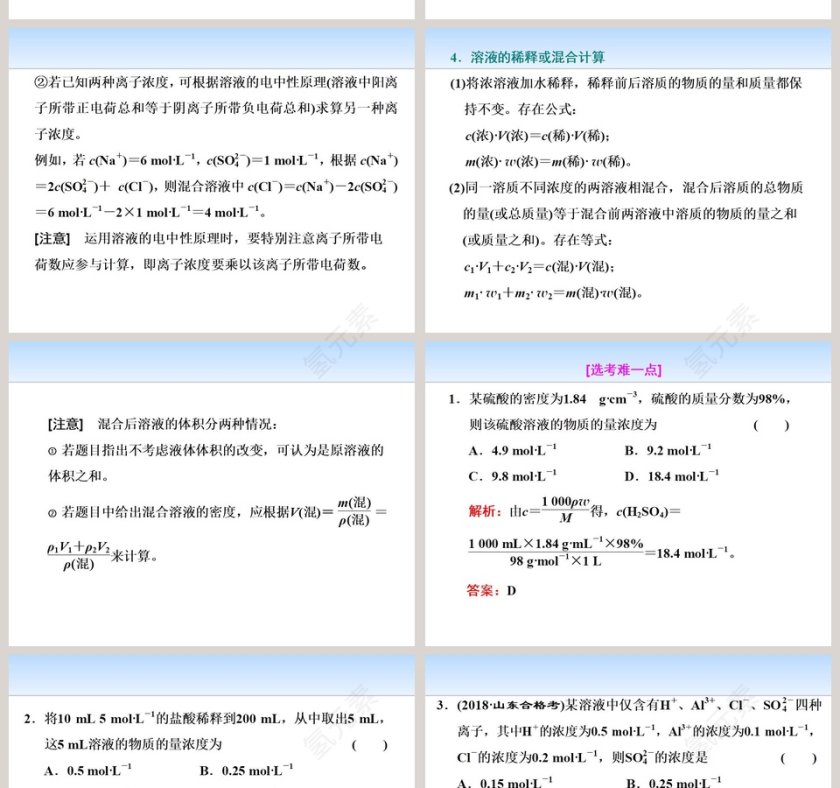Choose option B. 0.25 mol·L⁻¹ in question 2
Screen dimensions: 840x788
pos(247,771)
